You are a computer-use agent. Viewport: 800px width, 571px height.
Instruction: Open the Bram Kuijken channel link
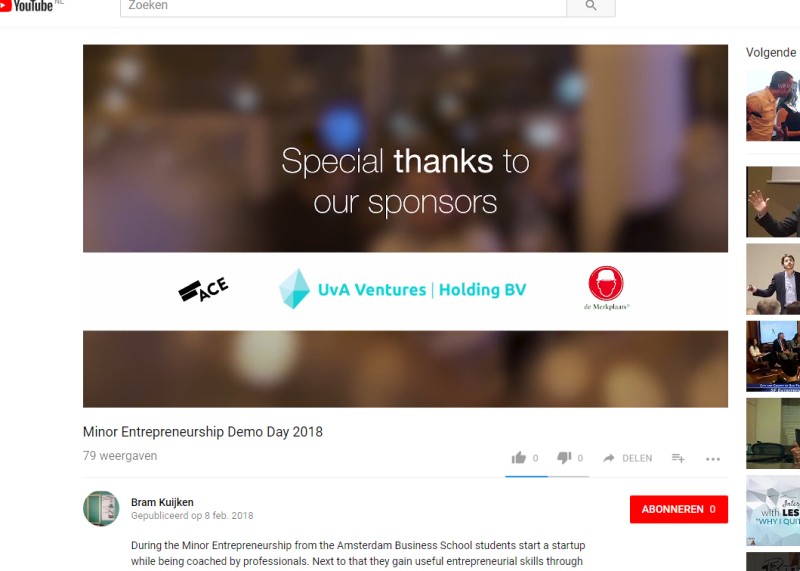[x=162, y=502]
